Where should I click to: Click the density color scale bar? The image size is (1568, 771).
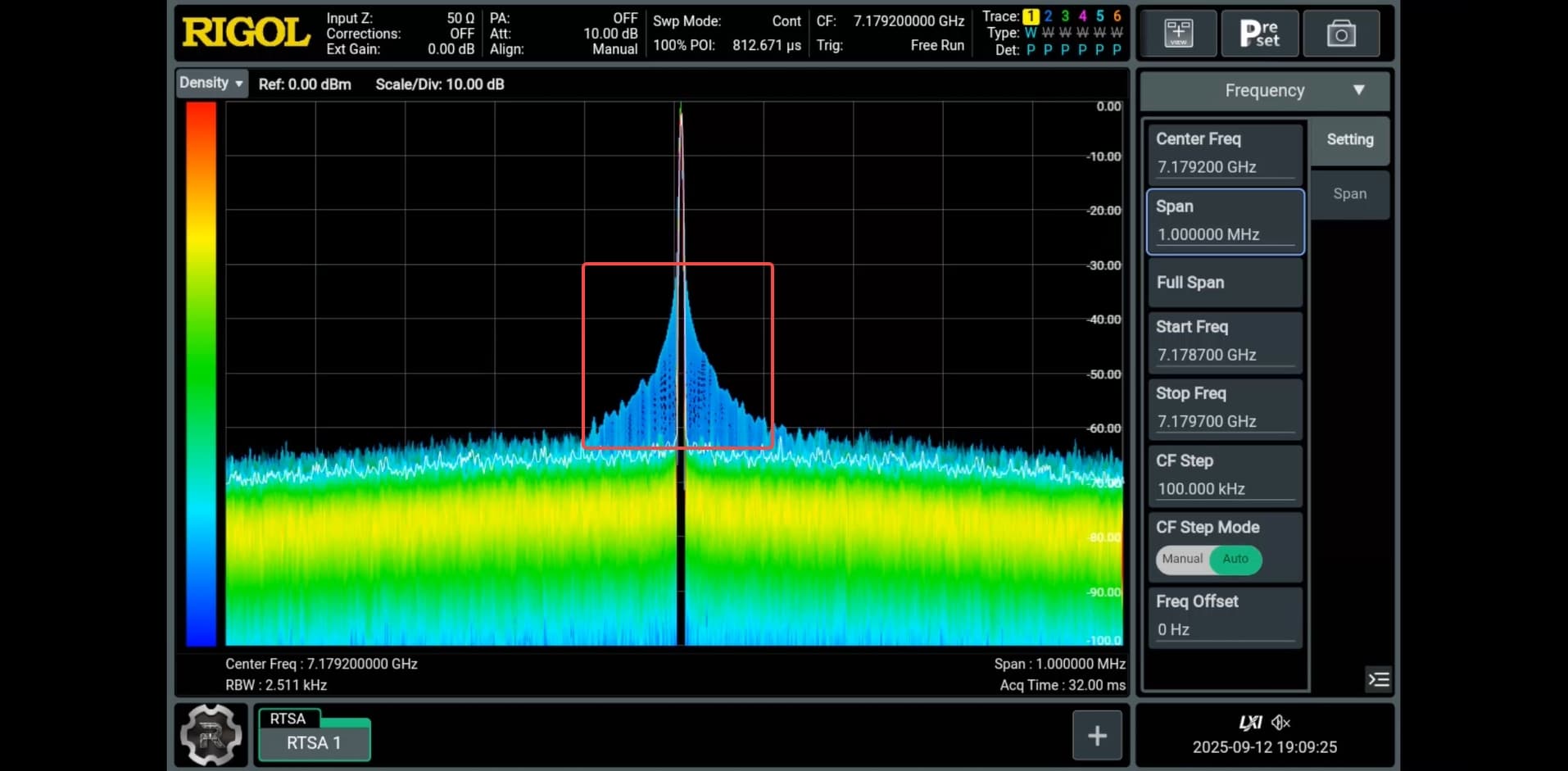(x=201, y=374)
